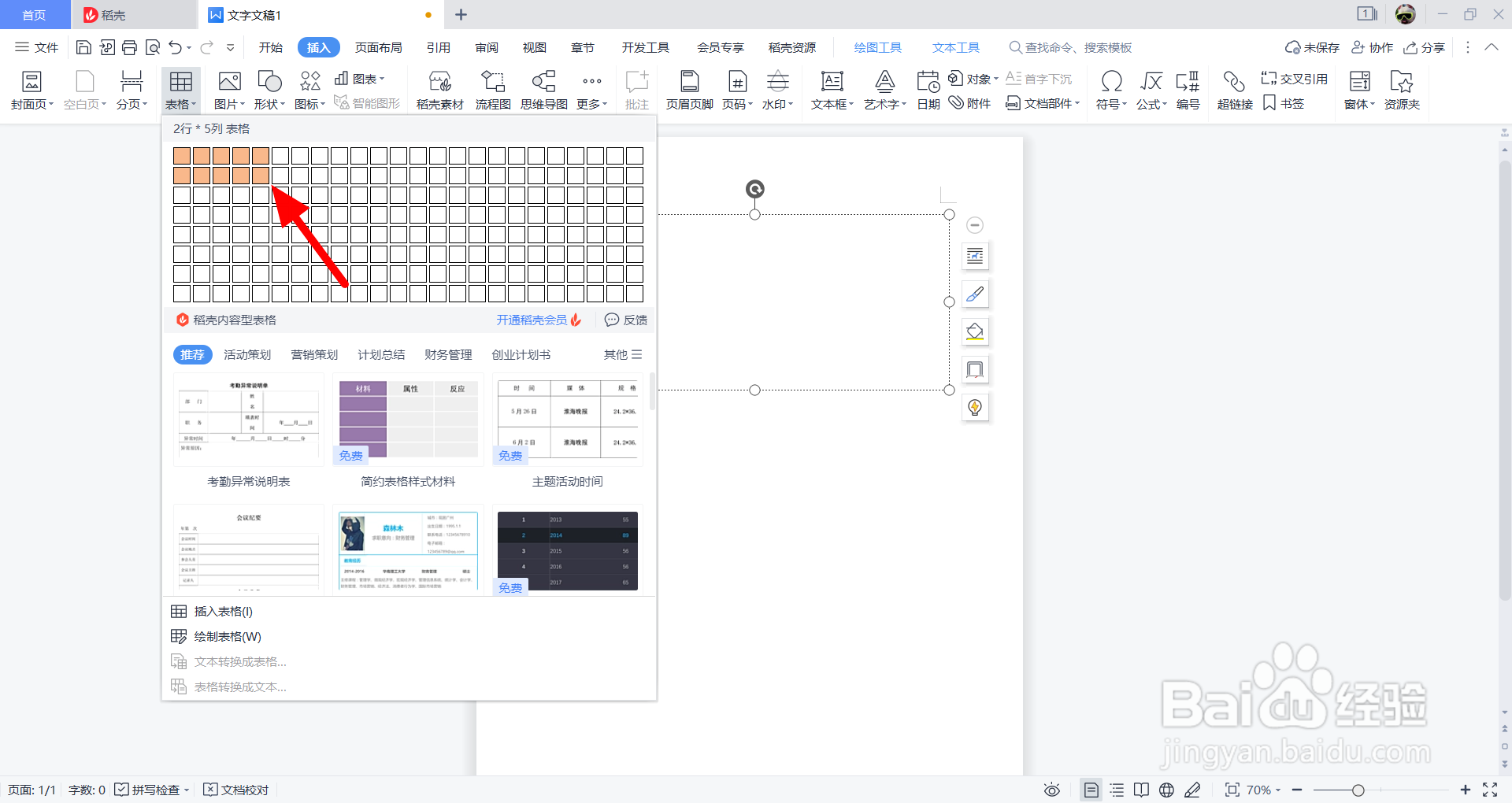The height and width of the screenshot is (803, 1512).
Task: Click the 反馈 feedback button
Action: point(626,320)
